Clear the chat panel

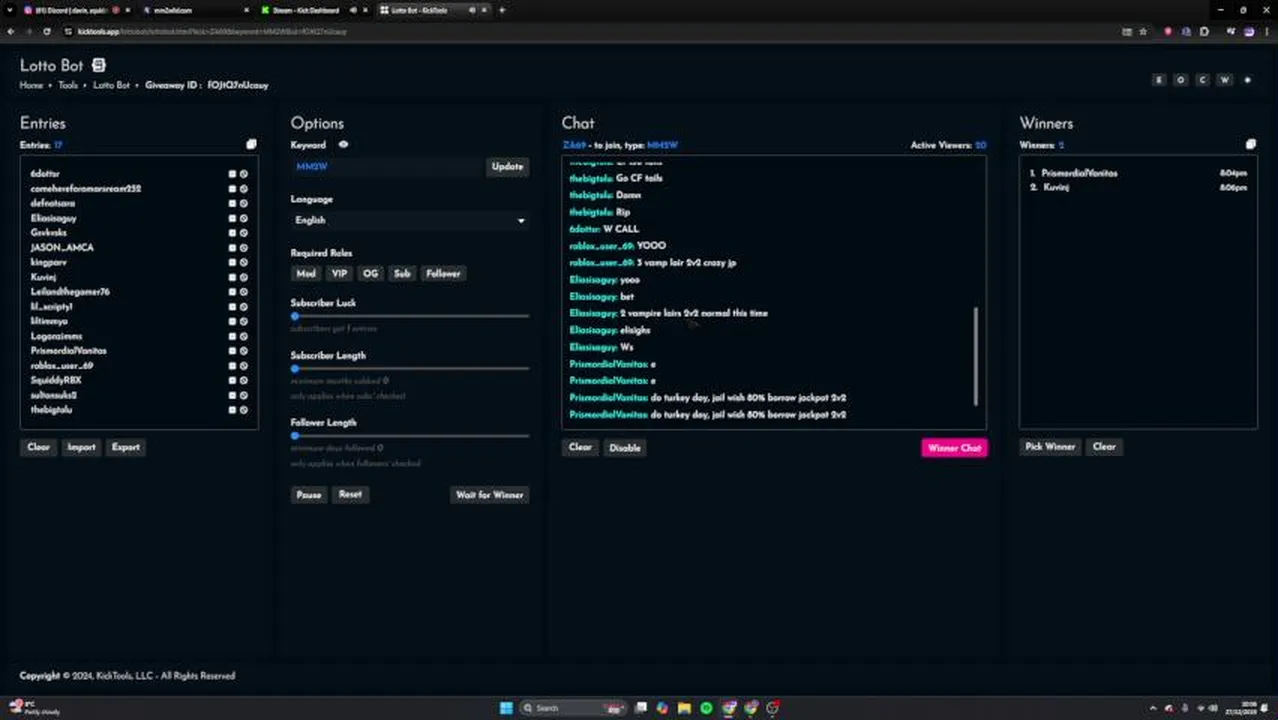(580, 447)
